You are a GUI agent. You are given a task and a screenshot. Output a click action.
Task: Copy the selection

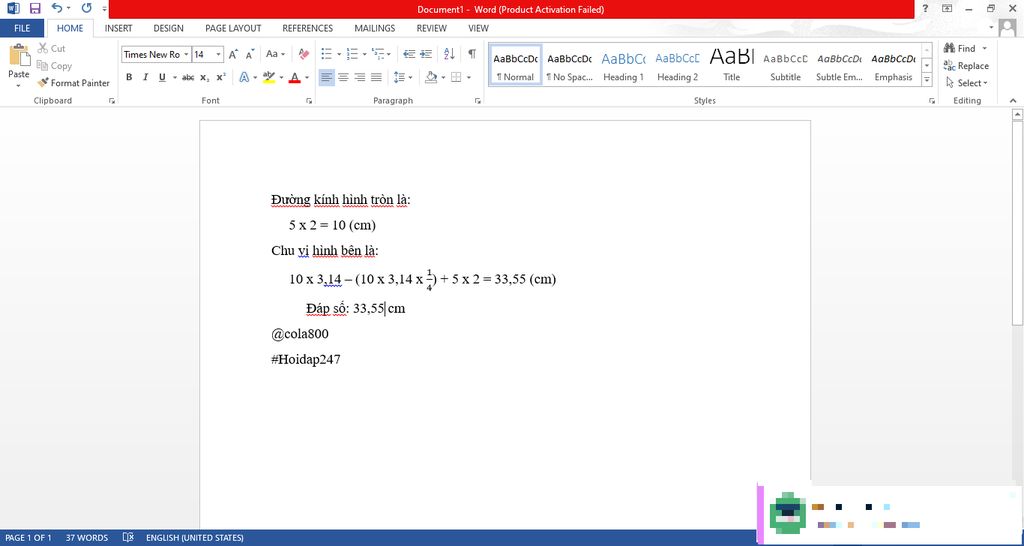[54, 66]
